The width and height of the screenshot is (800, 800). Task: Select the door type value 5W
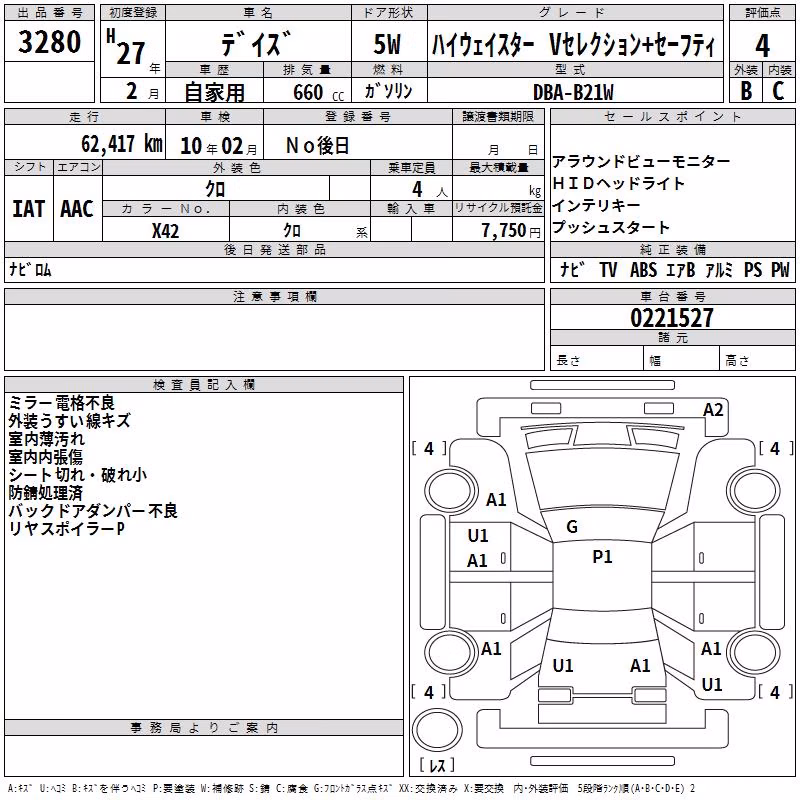[x=387, y=44]
